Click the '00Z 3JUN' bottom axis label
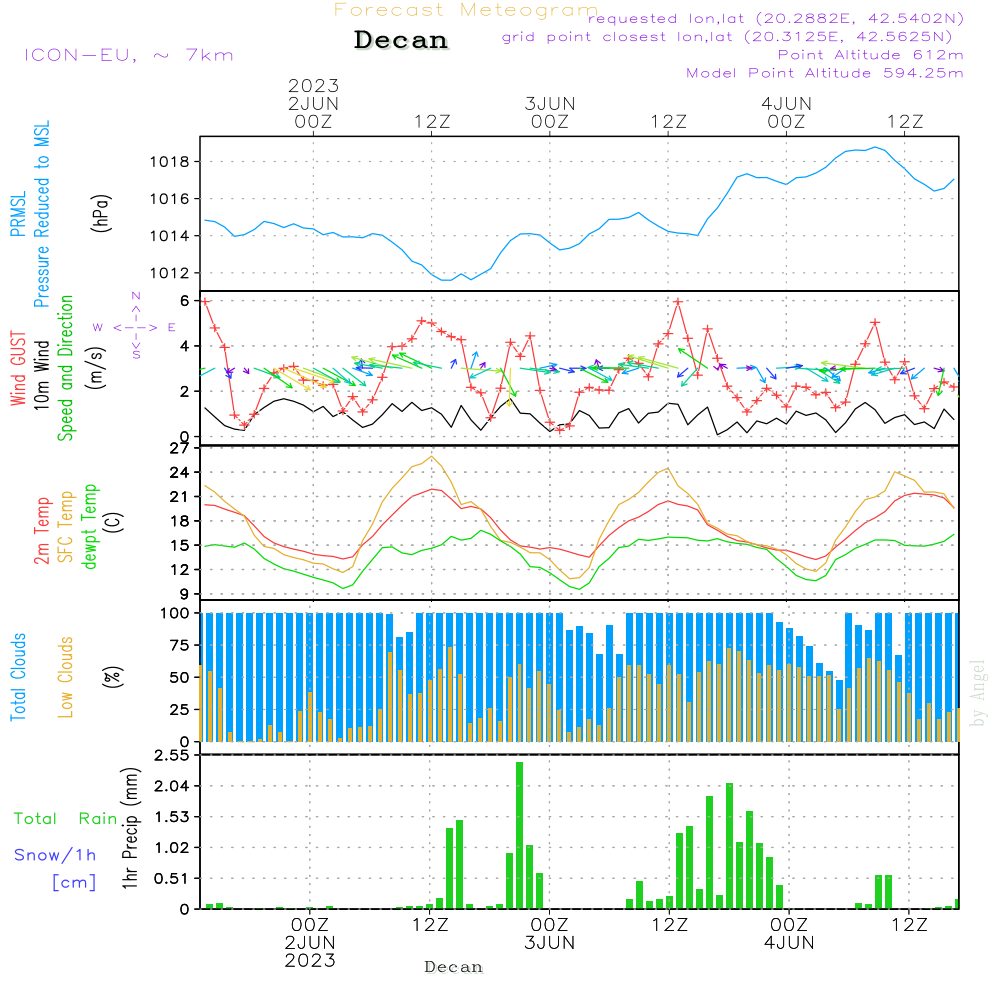Viewport: 1000px width, 1000px height. pyautogui.click(x=550, y=934)
